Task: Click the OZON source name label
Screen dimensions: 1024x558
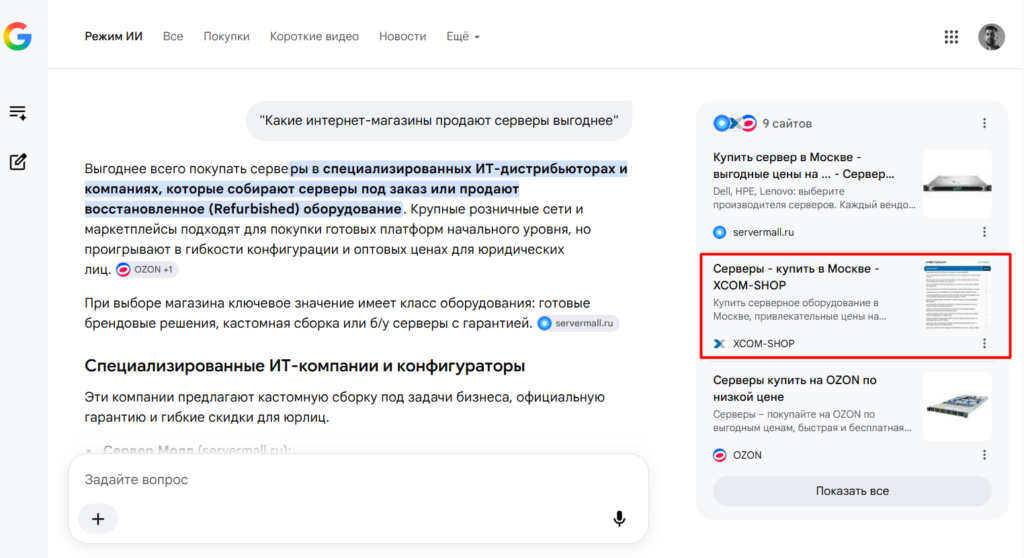Action: (747, 455)
